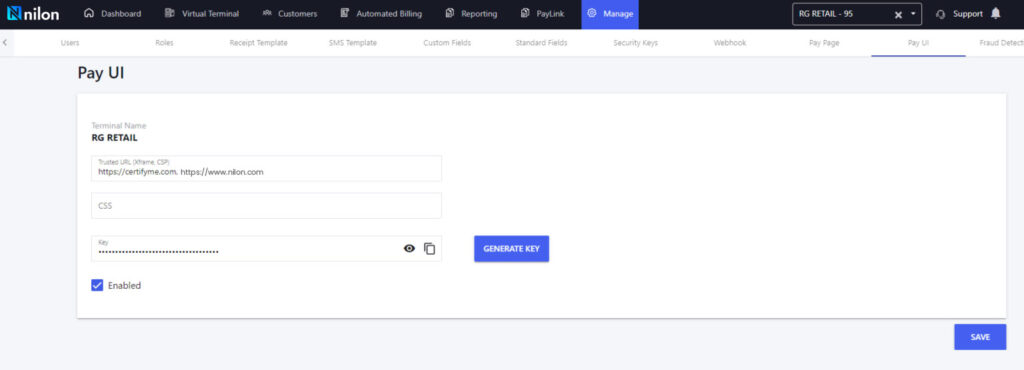Expand the terminal selector dropdown arrow
Image resolution: width=1024 pixels, height=370 pixels.
point(913,14)
